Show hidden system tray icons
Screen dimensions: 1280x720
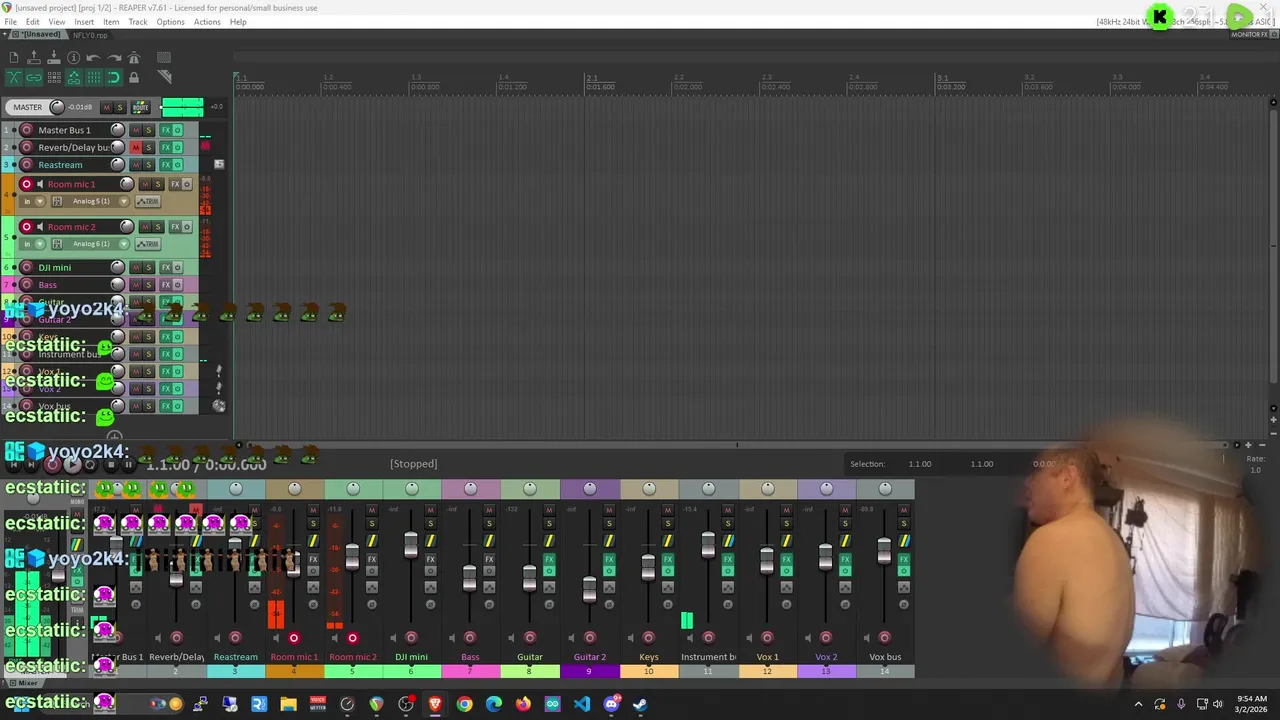[1138, 704]
